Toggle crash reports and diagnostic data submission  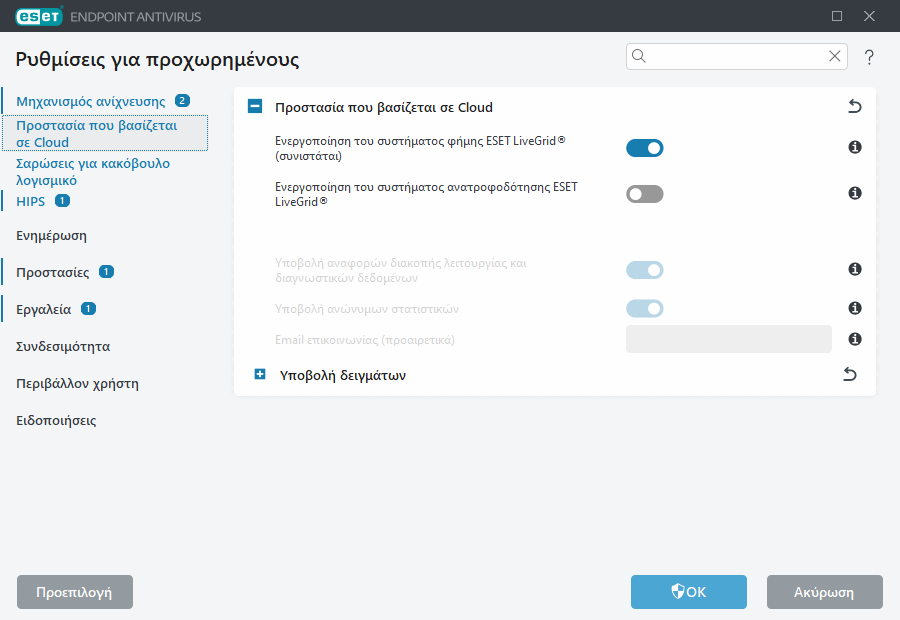click(645, 270)
